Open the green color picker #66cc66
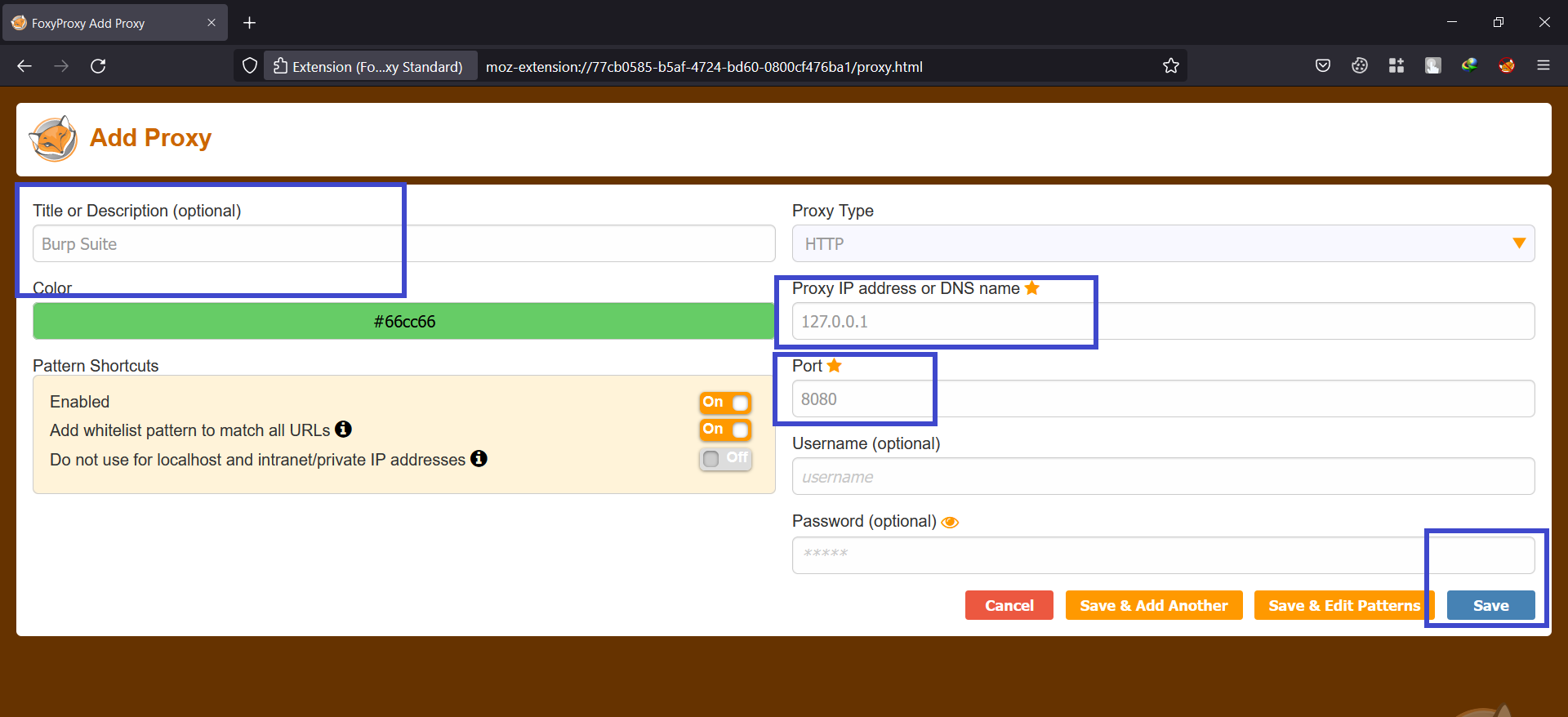 pyautogui.click(x=403, y=321)
